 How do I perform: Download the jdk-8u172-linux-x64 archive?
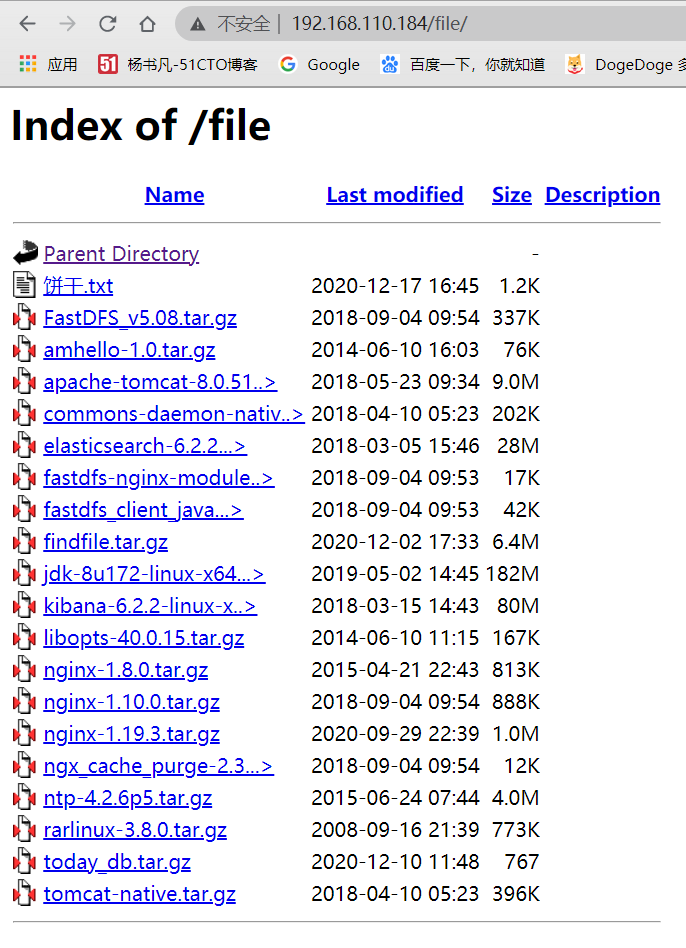(x=153, y=574)
